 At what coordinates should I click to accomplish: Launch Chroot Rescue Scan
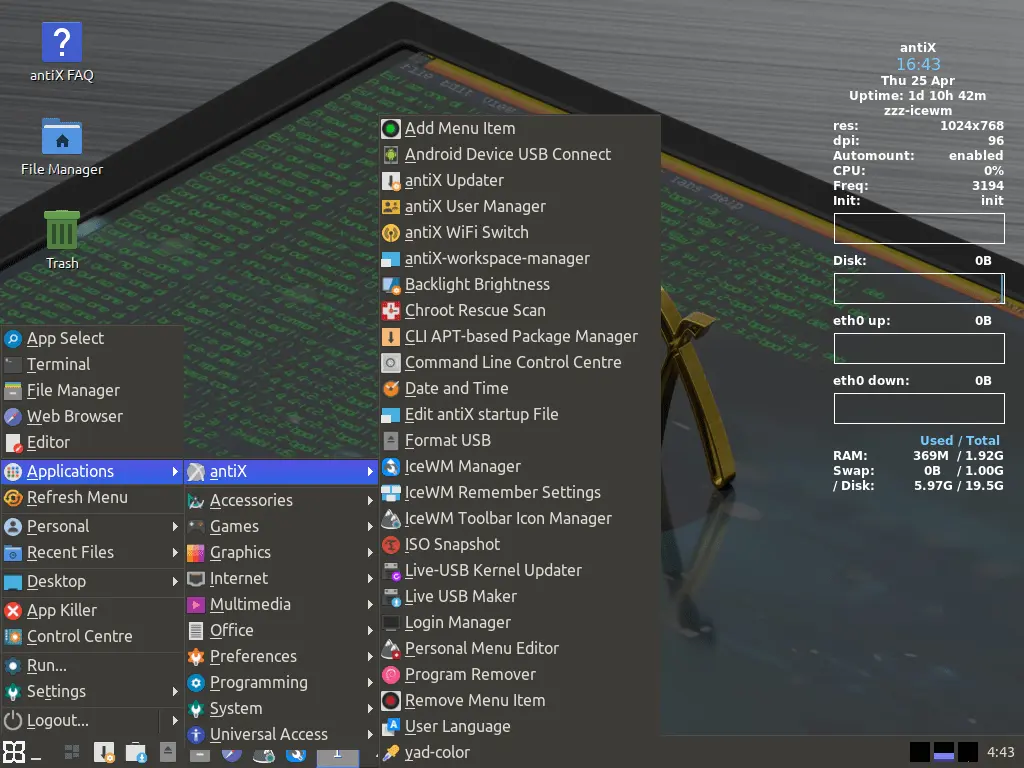tap(520, 311)
